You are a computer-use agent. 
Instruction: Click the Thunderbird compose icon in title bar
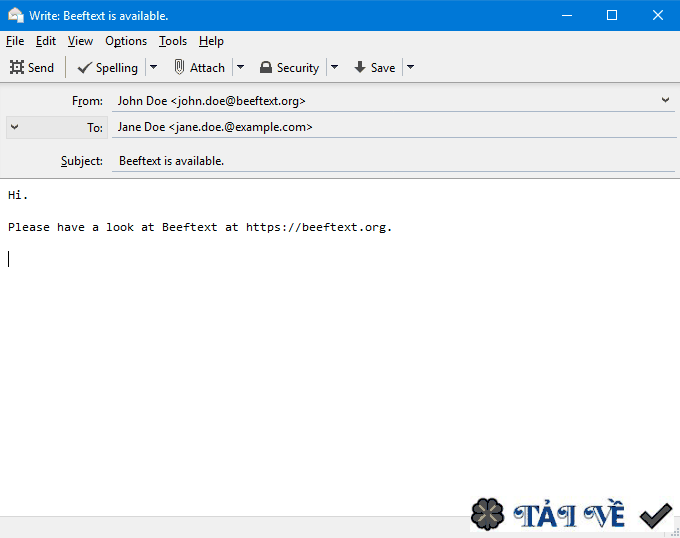tap(16, 15)
